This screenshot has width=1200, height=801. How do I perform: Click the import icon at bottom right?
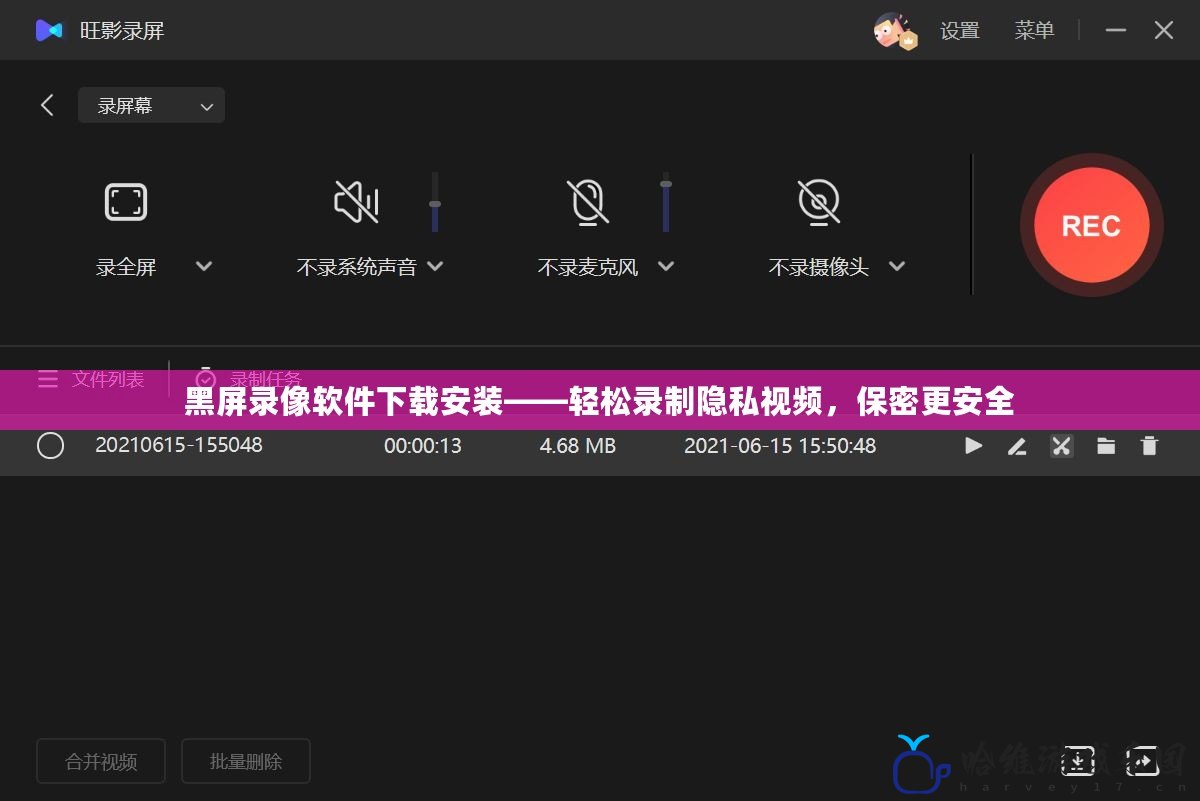(1079, 761)
